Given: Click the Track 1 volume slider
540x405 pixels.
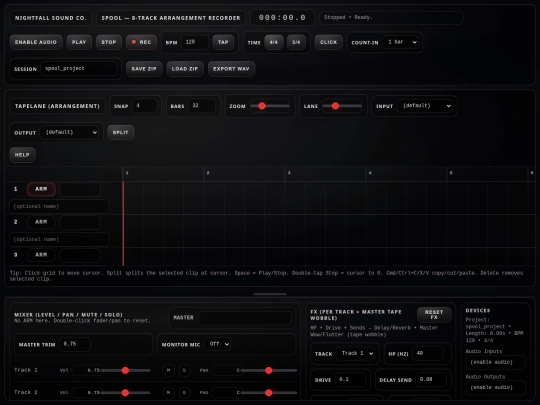Looking at the screenshot, I should pyautogui.click(x=125, y=371).
